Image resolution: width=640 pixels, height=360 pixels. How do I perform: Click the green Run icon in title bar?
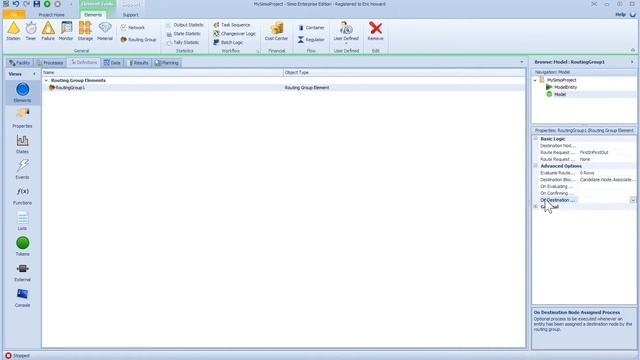tap(47, 4)
